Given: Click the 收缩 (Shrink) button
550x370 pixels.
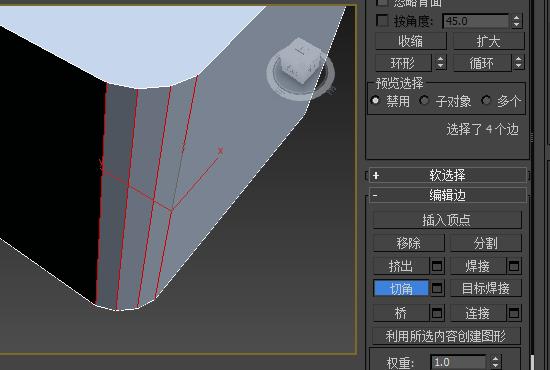Looking at the screenshot, I should 411,41.
